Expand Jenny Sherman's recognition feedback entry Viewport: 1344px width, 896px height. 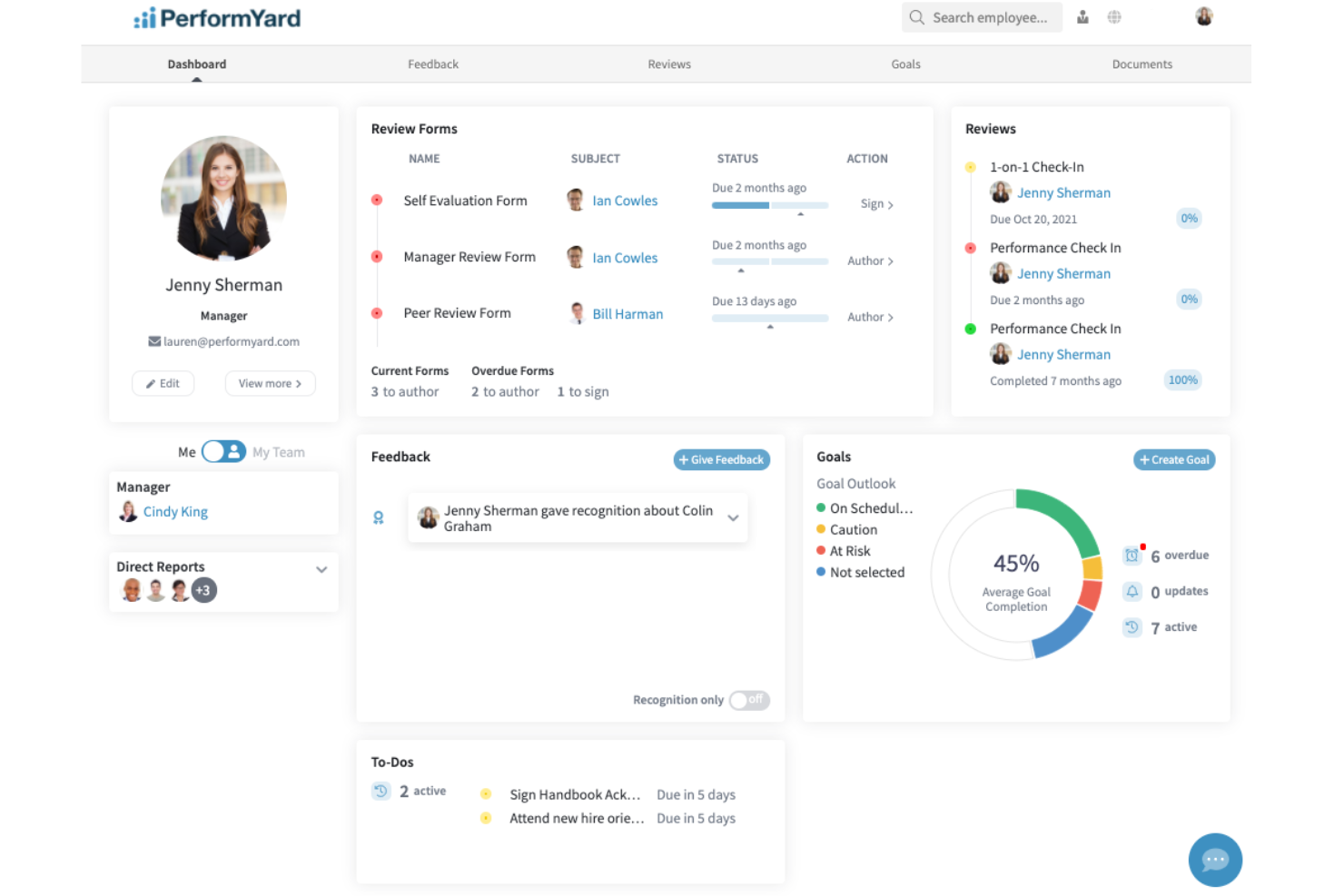tap(733, 517)
